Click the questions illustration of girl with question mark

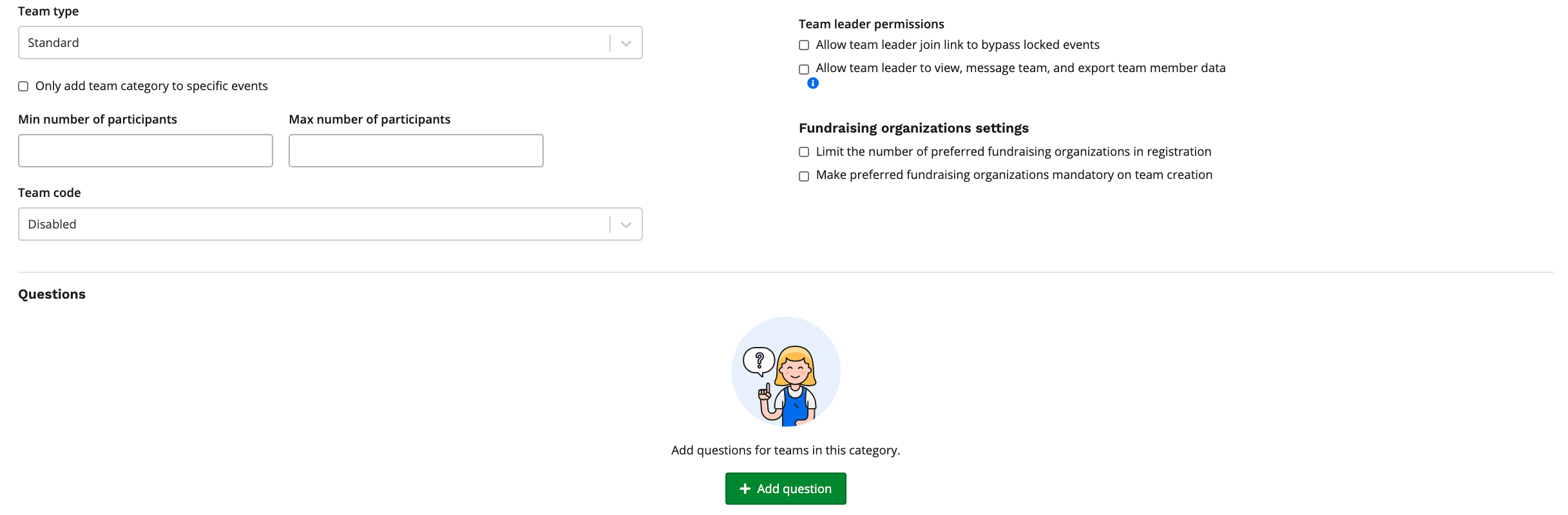click(x=786, y=372)
